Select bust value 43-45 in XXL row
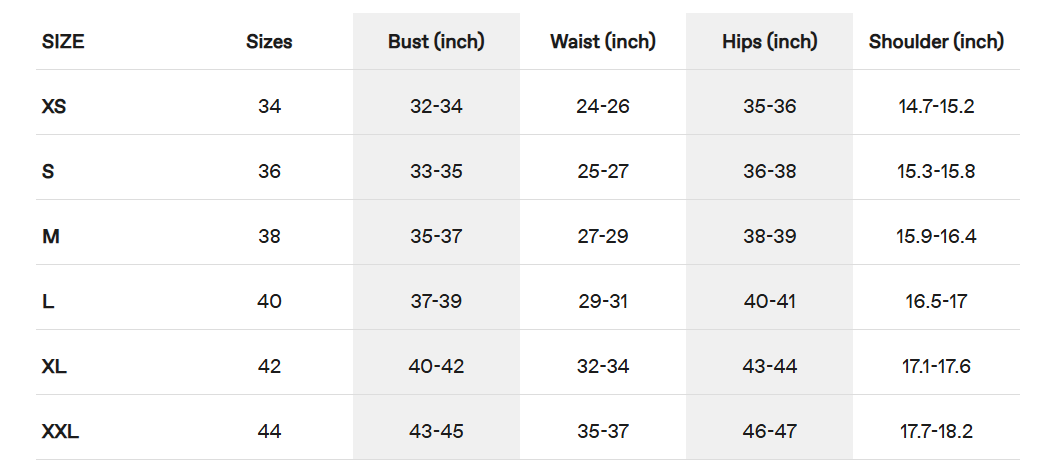 [436, 432]
